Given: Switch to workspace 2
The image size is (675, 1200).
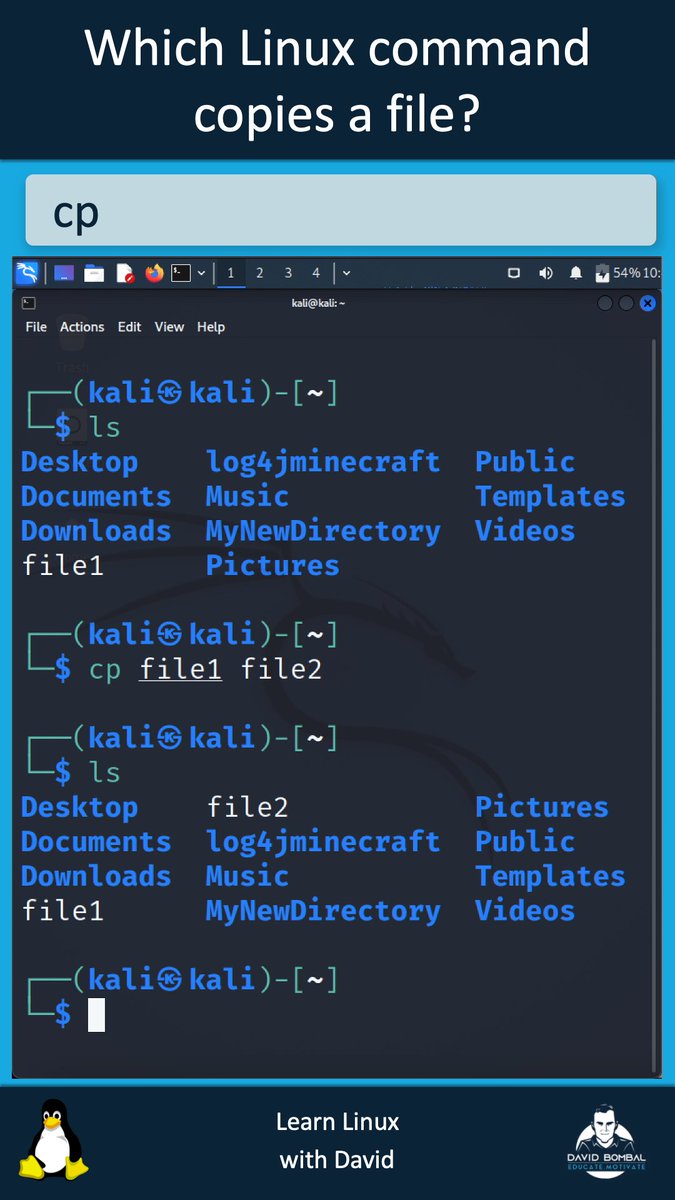Looking at the screenshot, I should [x=259, y=273].
